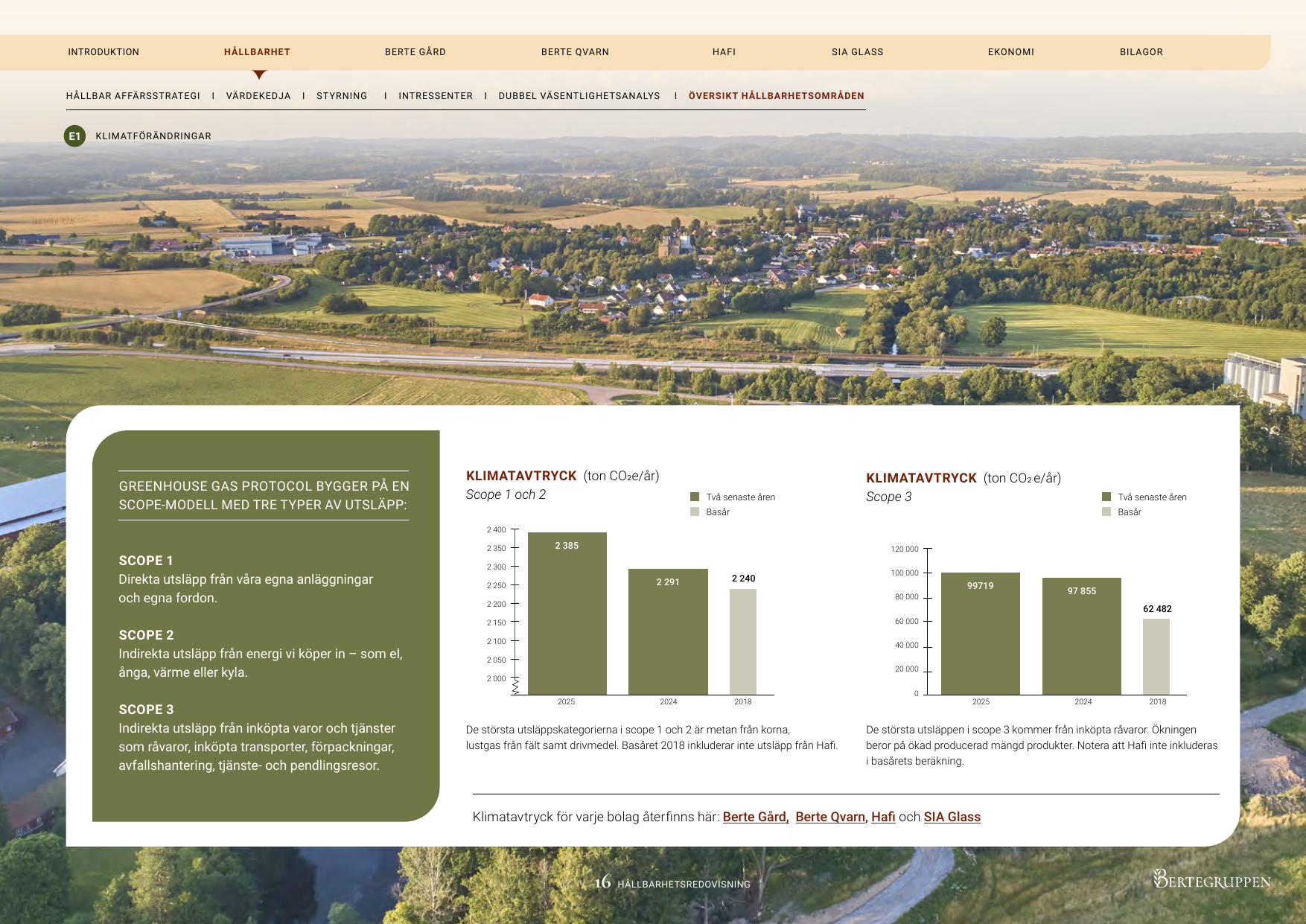The width and height of the screenshot is (1306, 924).
Task: Follow the SIA Glass underlined link
Action: tap(952, 817)
